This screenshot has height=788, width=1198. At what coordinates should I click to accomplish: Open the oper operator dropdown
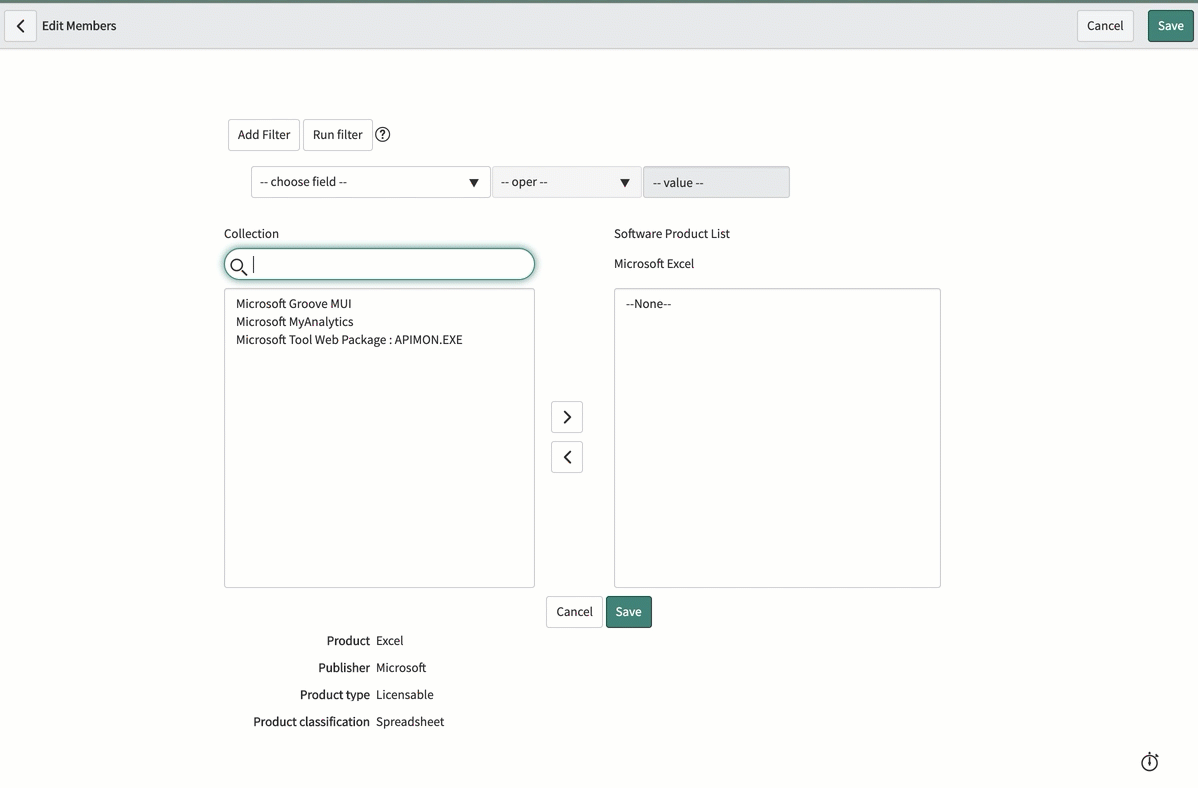(x=566, y=182)
